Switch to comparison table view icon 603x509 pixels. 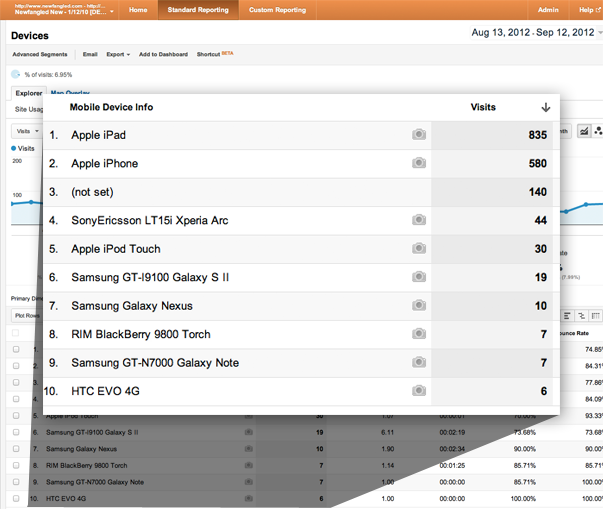581,316
